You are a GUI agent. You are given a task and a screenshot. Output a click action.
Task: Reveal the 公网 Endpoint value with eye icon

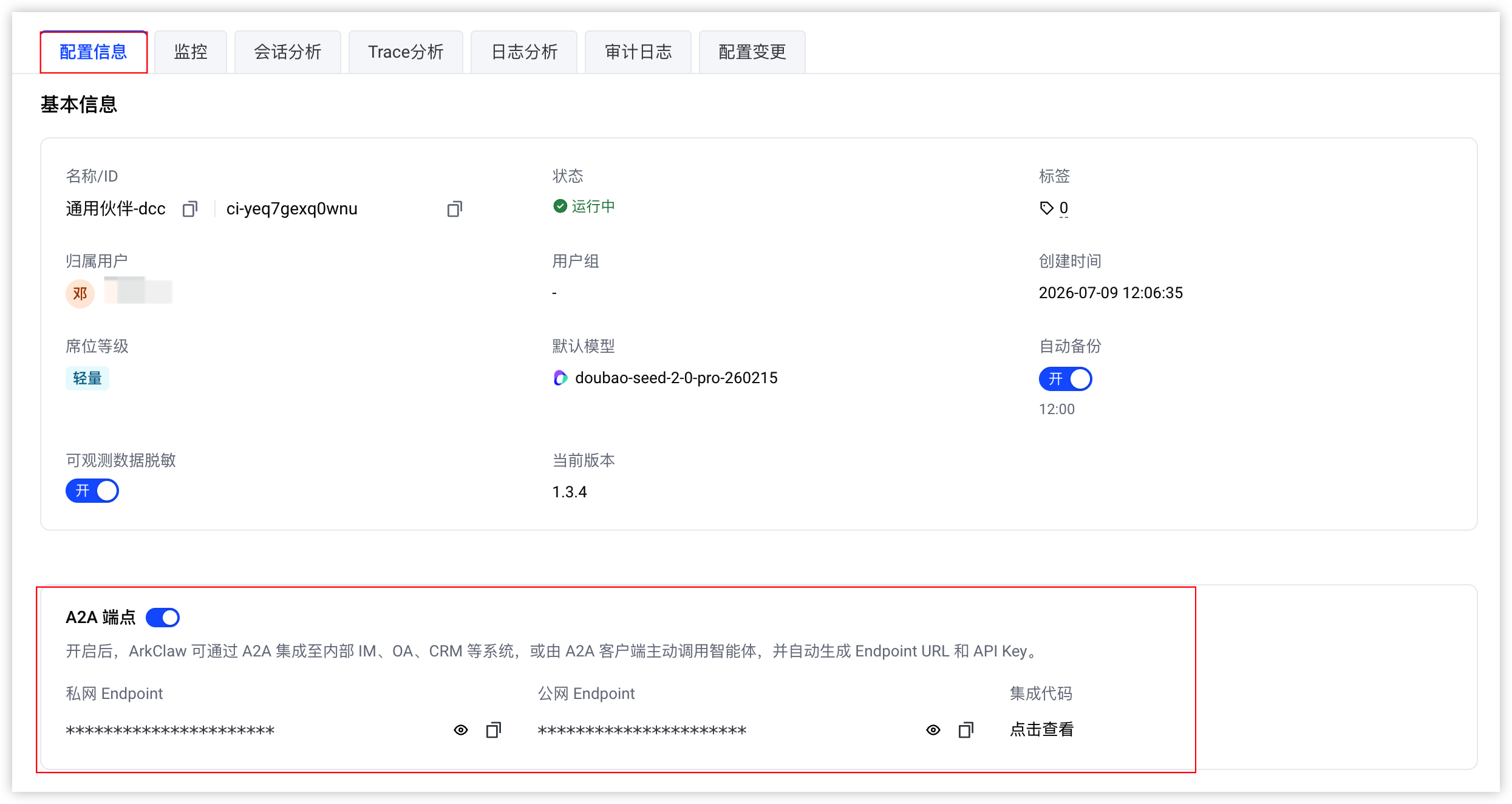(933, 730)
